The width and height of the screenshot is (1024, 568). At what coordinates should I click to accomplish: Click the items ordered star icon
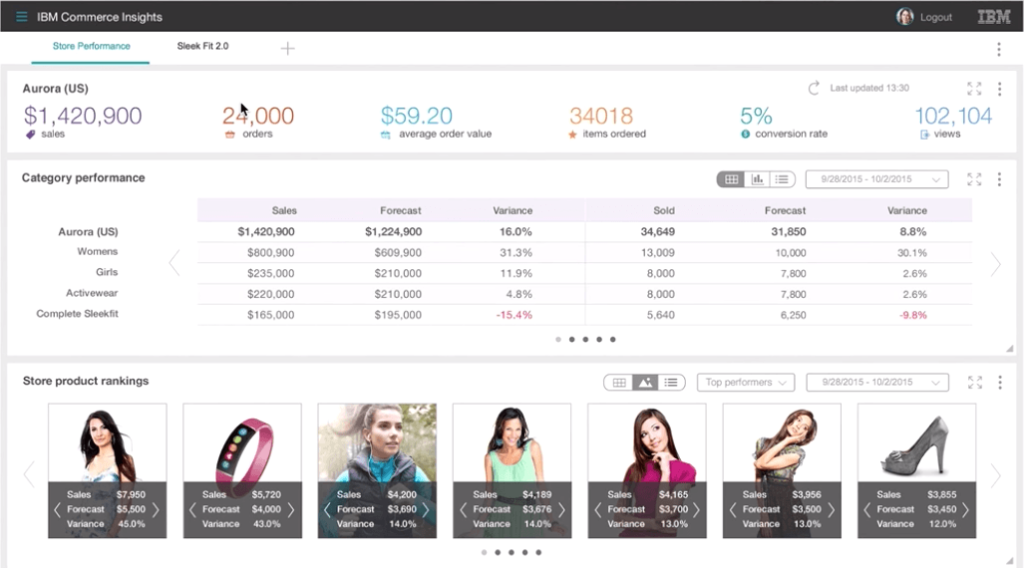pyautogui.click(x=573, y=134)
